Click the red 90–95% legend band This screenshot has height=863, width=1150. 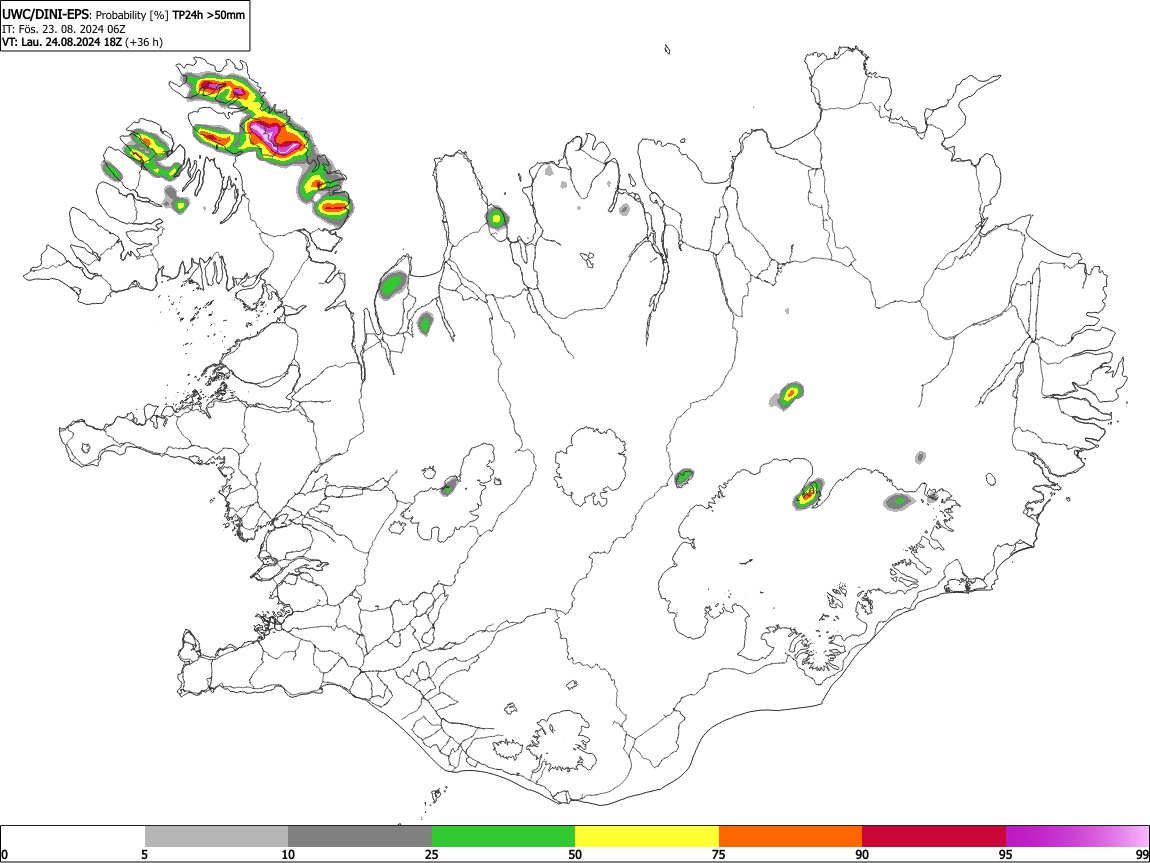click(934, 837)
